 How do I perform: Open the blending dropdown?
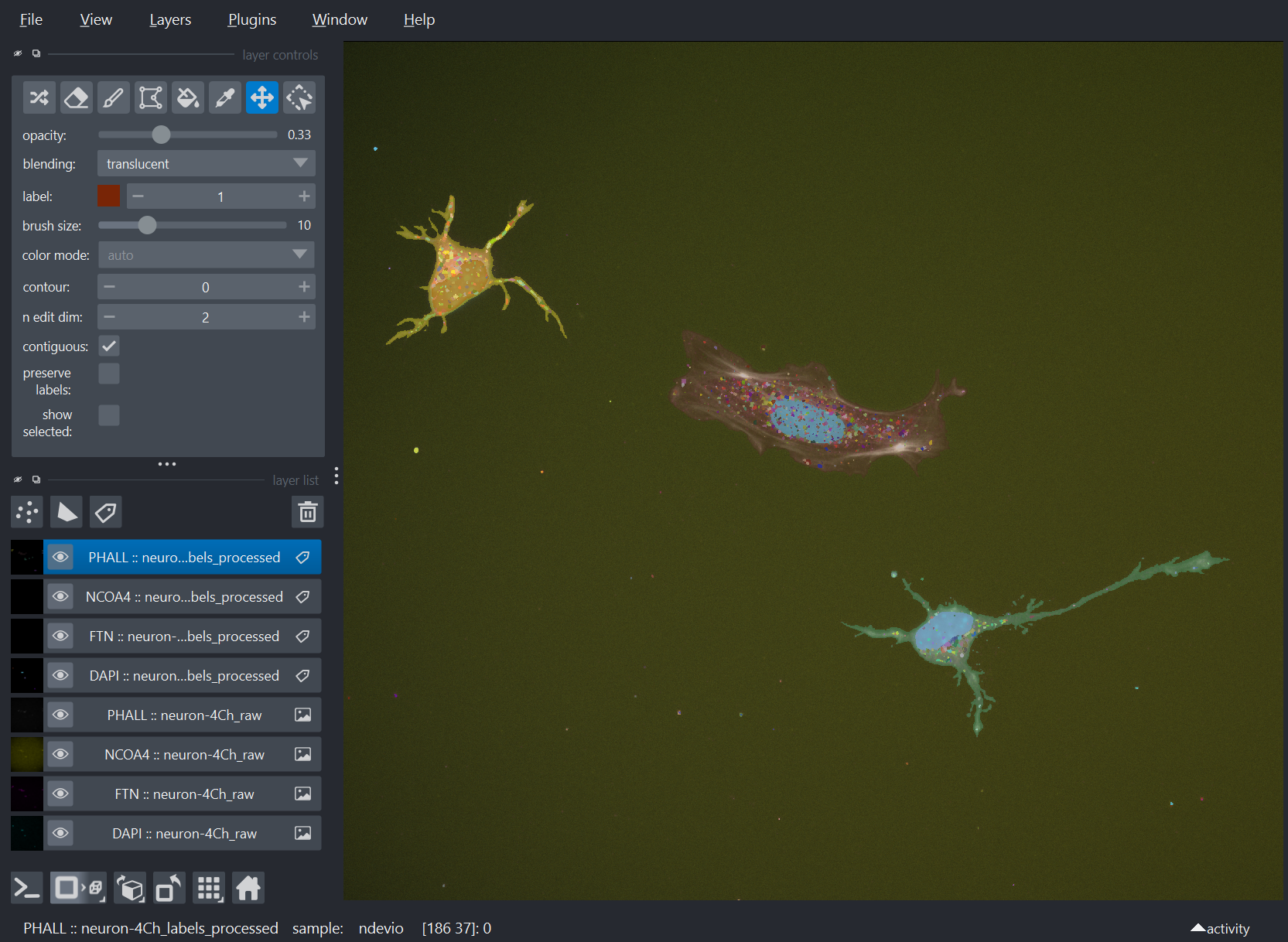point(206,163)
